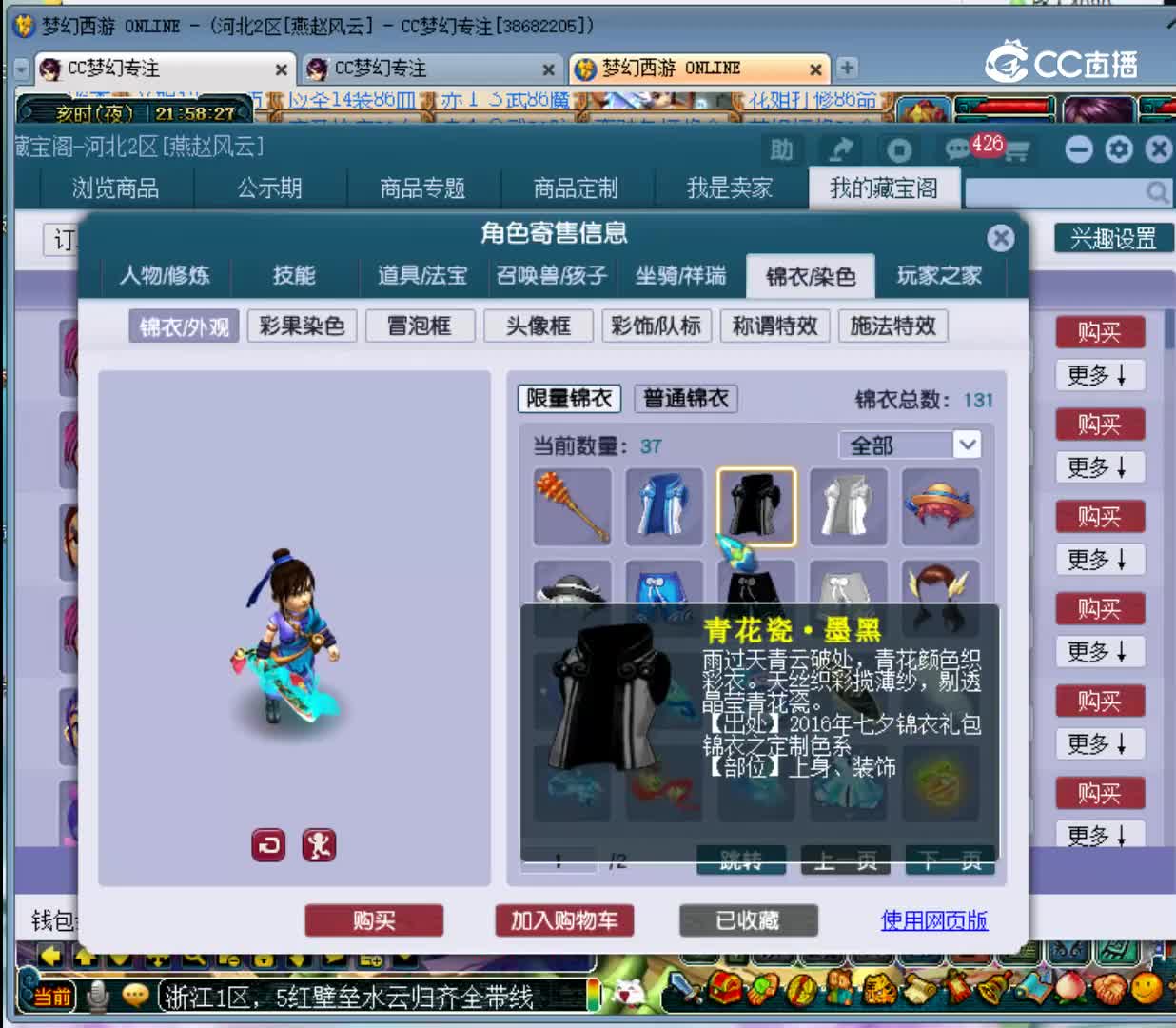Screen dimensions: 1176x1028
Task: Toggle 限量锦衣 filter
Action: pyautogui.click(x=569, y=398)
